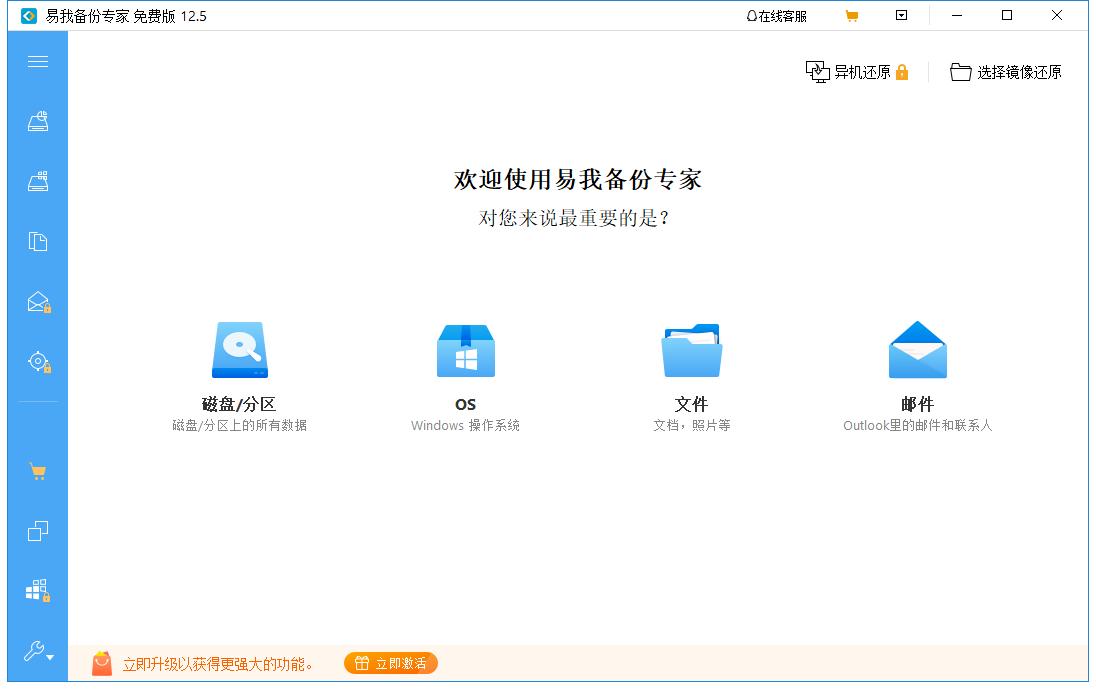Select the 磁盘/分区 backup icon
This screenshot has width=1096, height=689.
pos(239,350)
